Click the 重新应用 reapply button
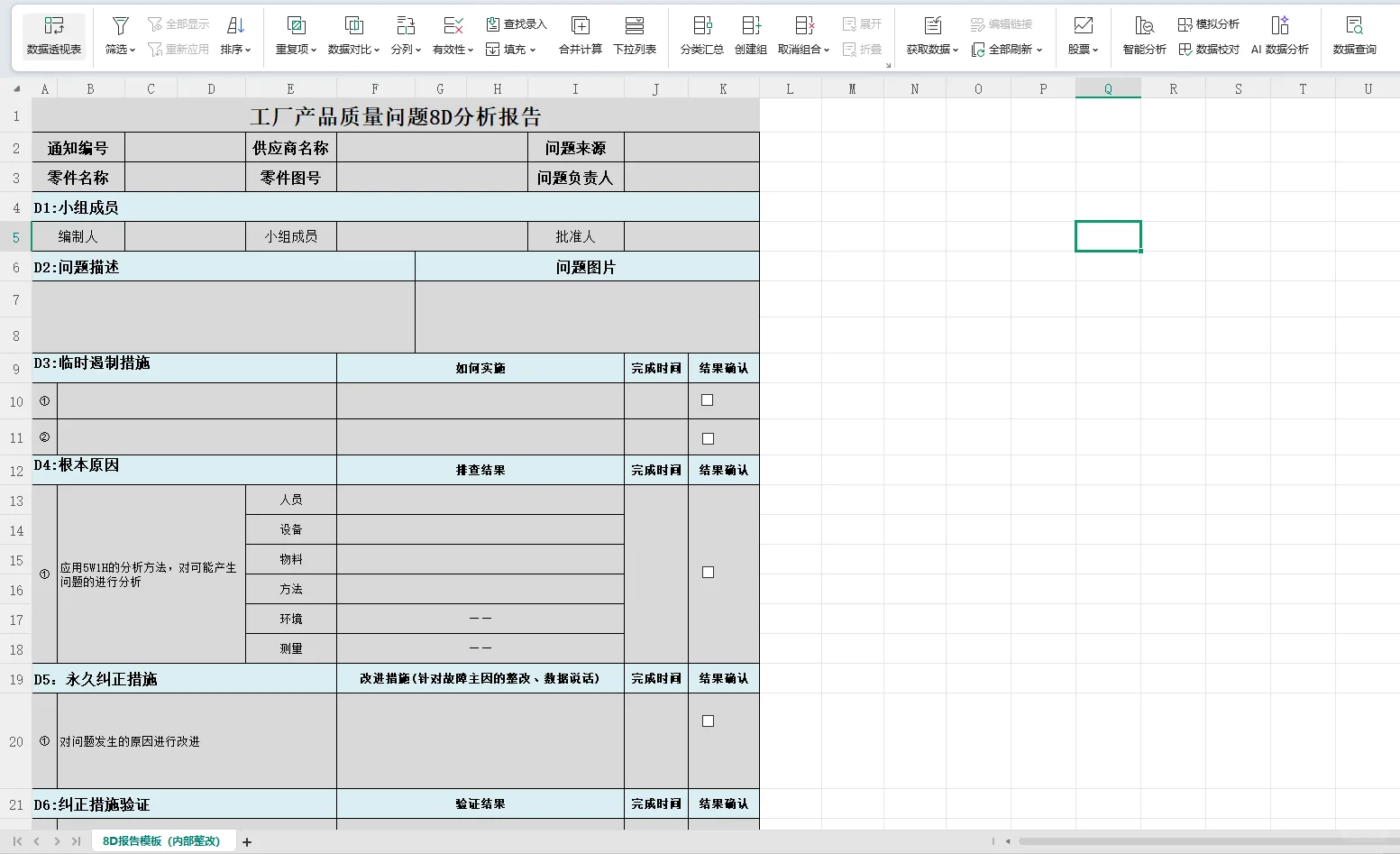 (x=178, y=50)
